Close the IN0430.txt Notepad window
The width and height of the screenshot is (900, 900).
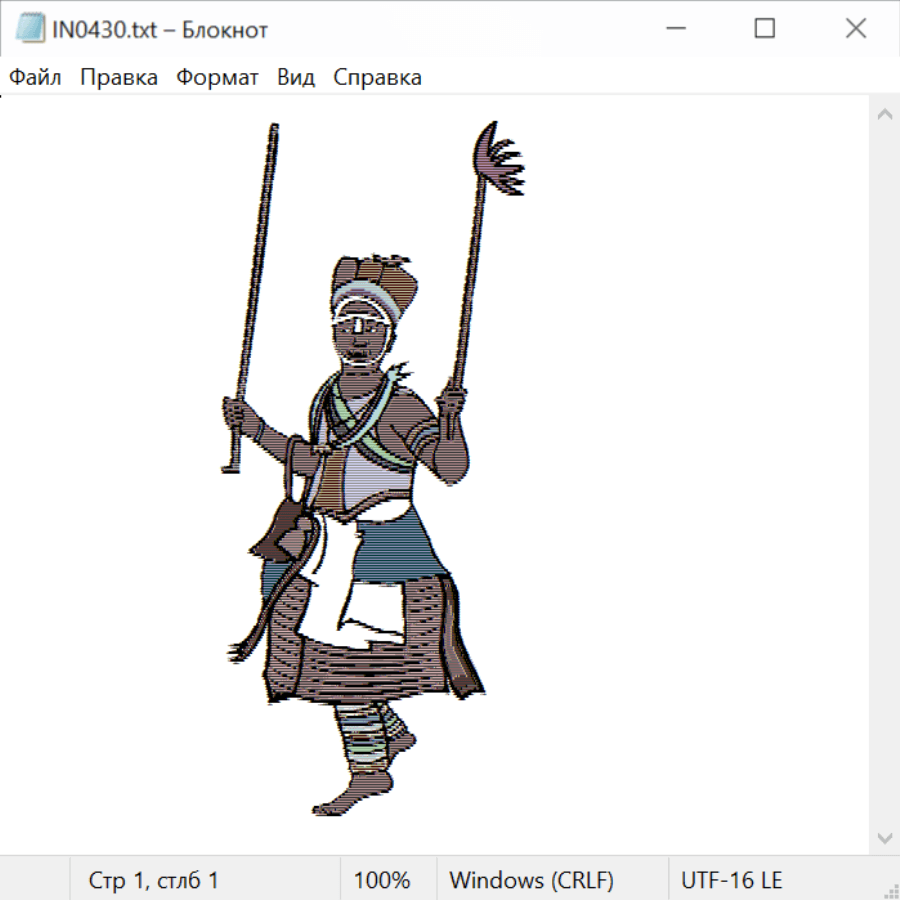855,29
